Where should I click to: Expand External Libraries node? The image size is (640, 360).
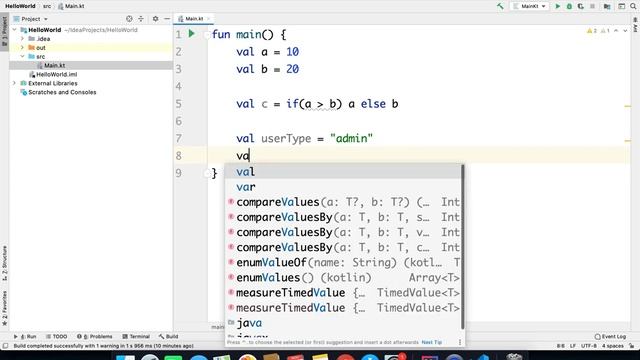point(15,83)
